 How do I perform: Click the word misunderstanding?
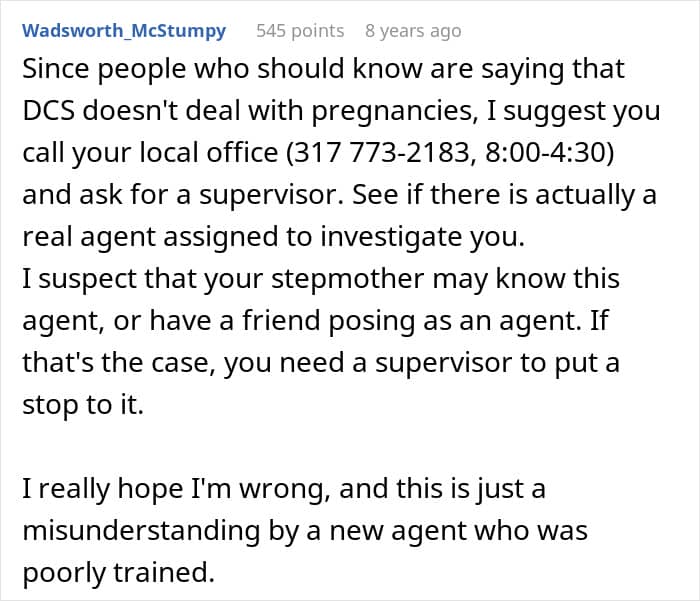(142, 530)
